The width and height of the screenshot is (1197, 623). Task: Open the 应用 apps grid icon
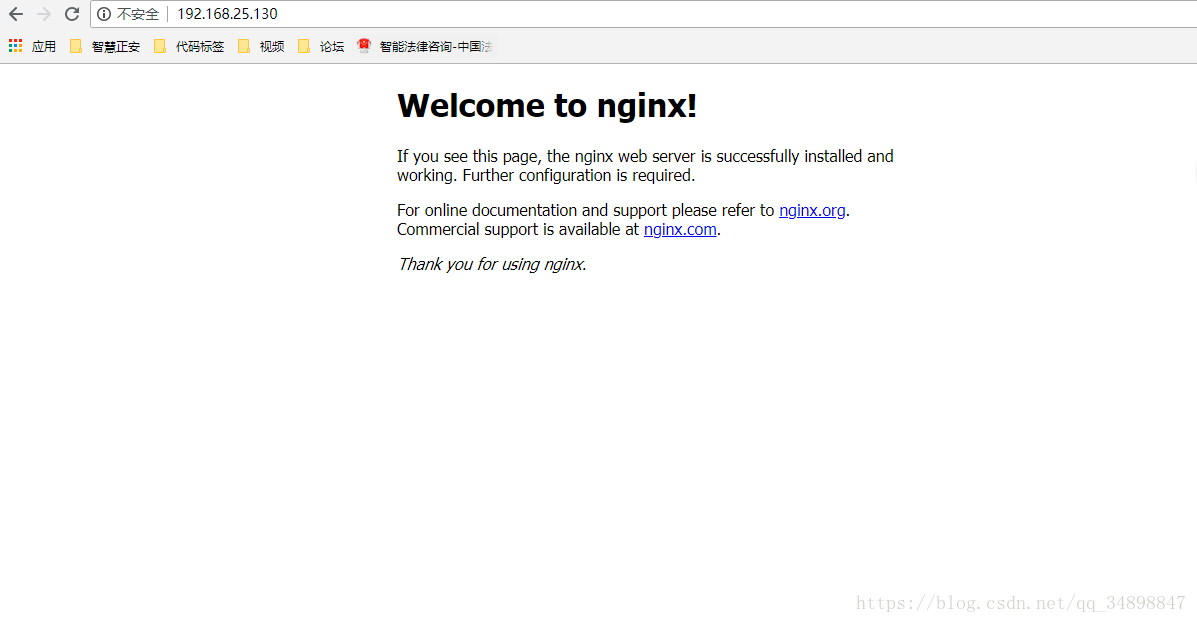tap(15, 46)
